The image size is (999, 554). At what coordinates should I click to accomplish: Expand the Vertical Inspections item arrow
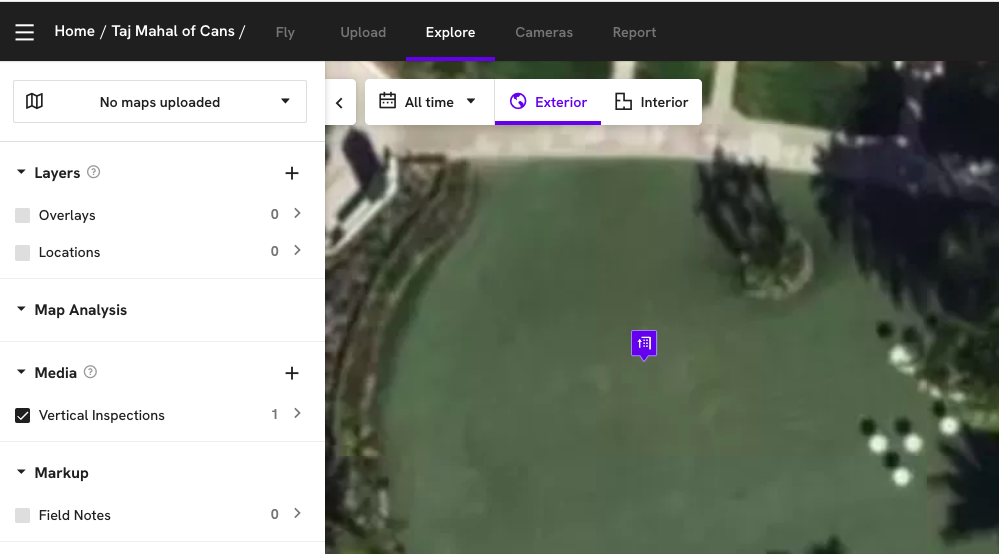[297, 414]
